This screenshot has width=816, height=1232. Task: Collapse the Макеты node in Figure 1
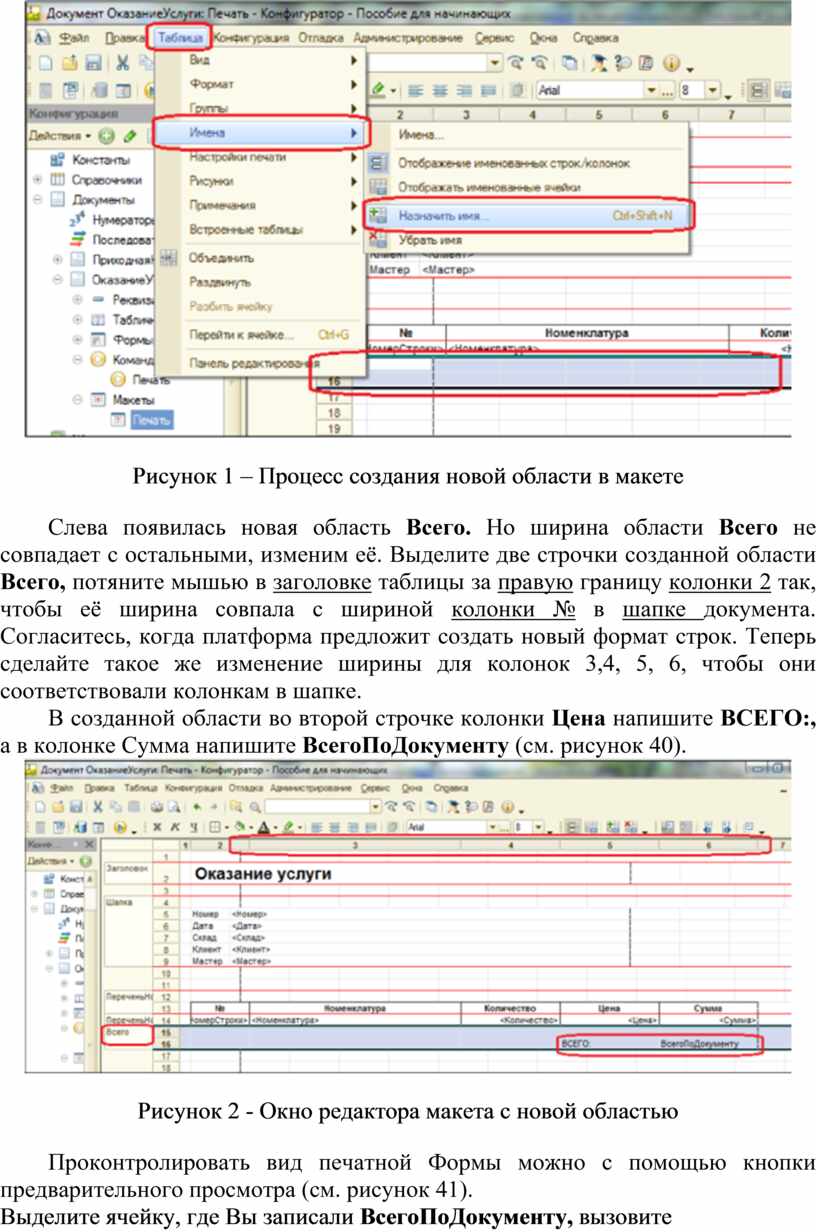77,399
